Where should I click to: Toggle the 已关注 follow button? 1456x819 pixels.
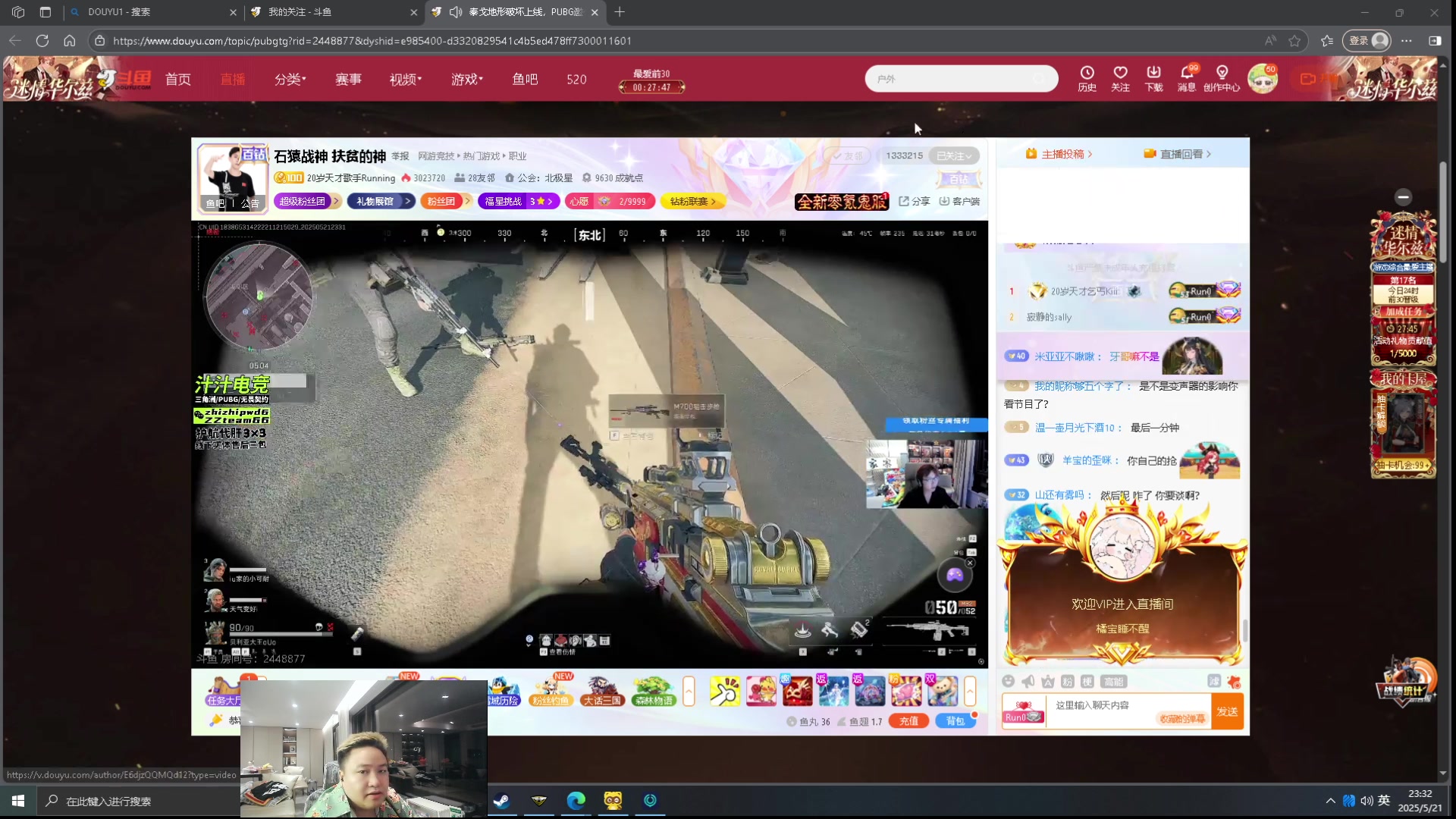pyautogui.click(x=953, y=155)
